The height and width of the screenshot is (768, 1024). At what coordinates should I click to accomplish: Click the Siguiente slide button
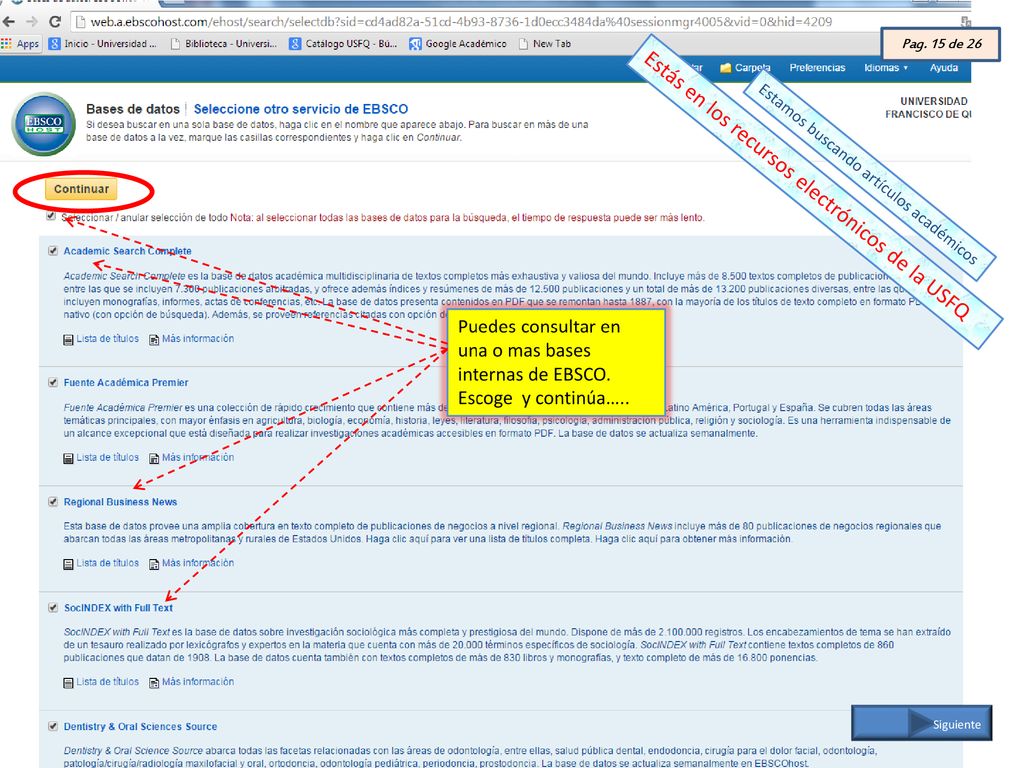click(x=921, y=724)
